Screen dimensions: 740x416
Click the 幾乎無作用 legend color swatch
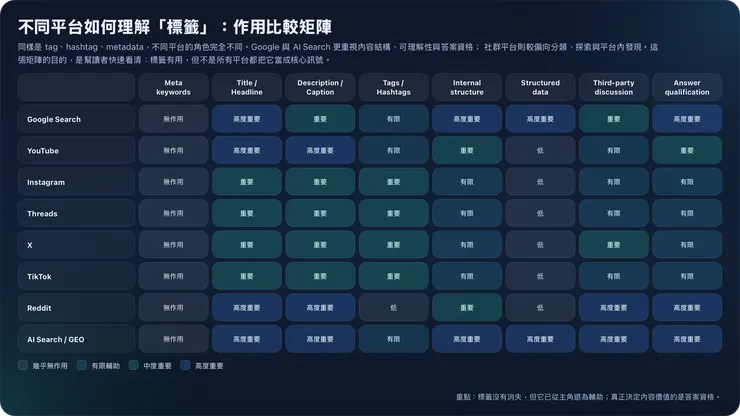pyautogui.click(x=23, y=365)
